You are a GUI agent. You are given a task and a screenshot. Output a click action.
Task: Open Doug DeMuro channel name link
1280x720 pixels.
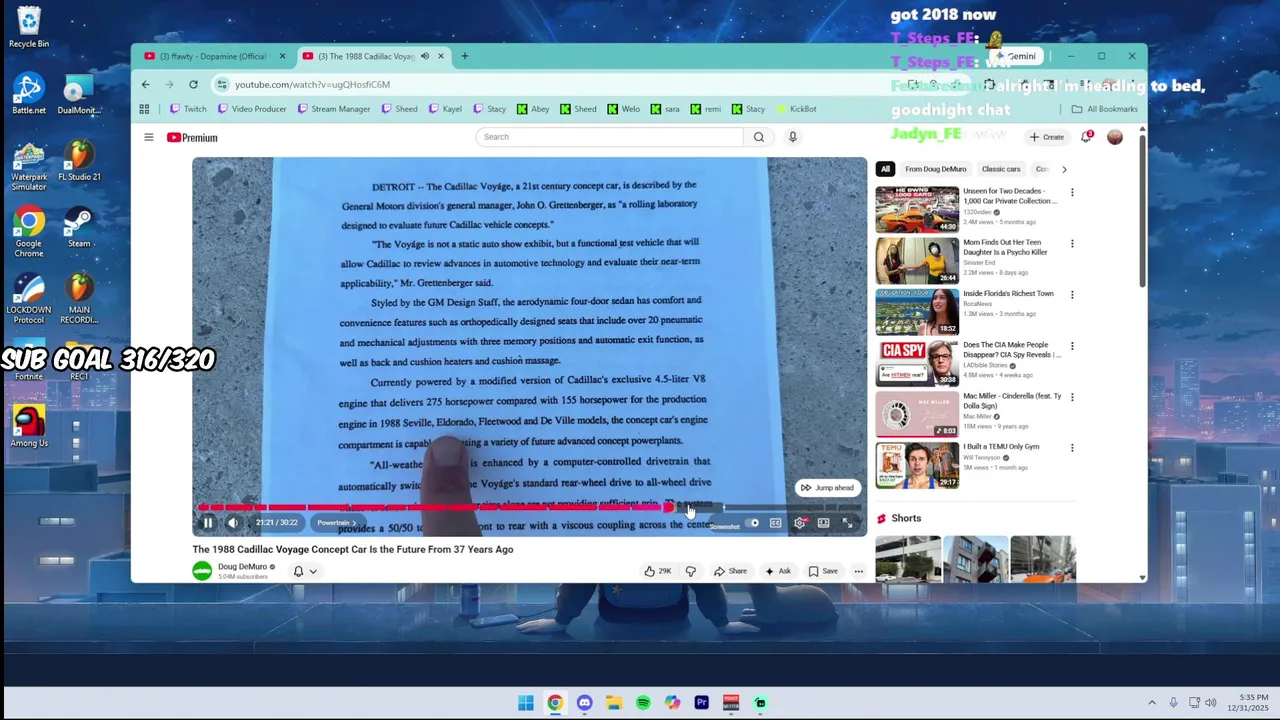click(242, 567)
